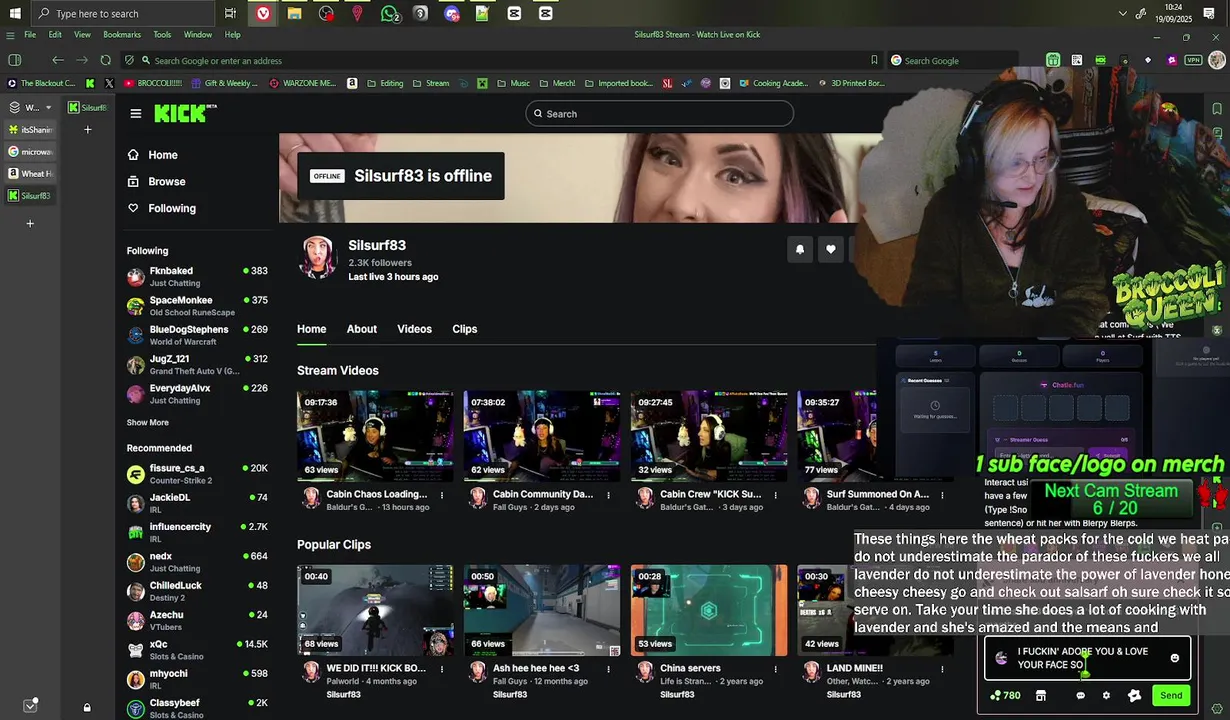Add a new tab with lower plus button
Viewport: 1230px width, 720px height.
(x=30, y=223)
